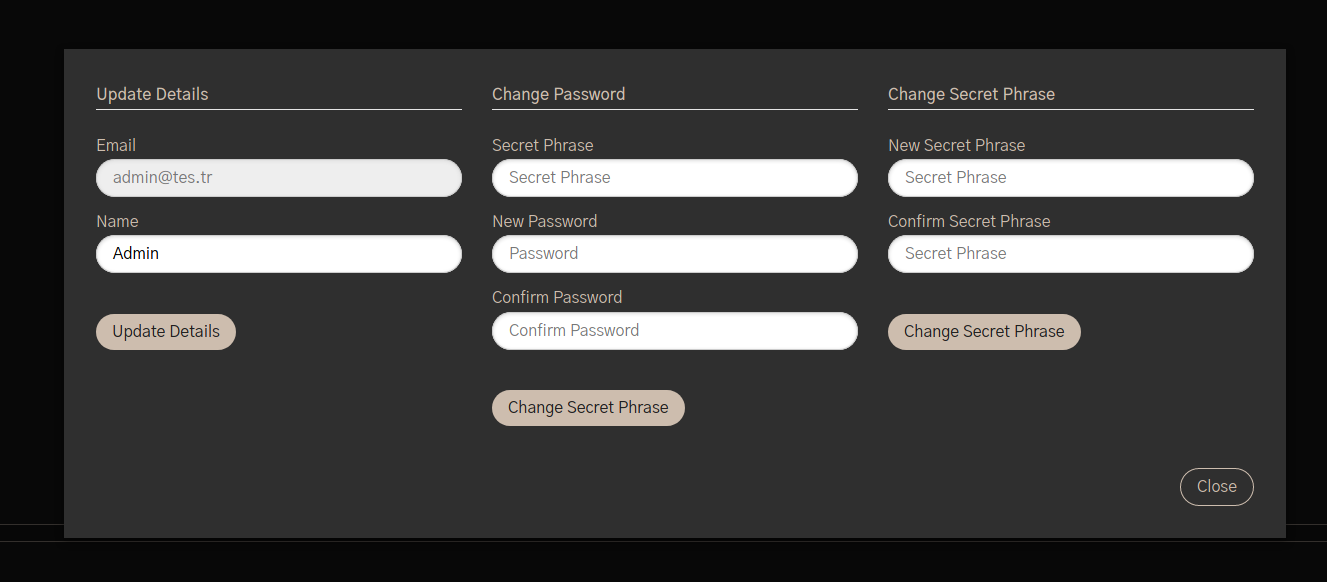1327x582 pixels.
Task: Click the New Secret Phrase label text
Action: click(956, 145)
